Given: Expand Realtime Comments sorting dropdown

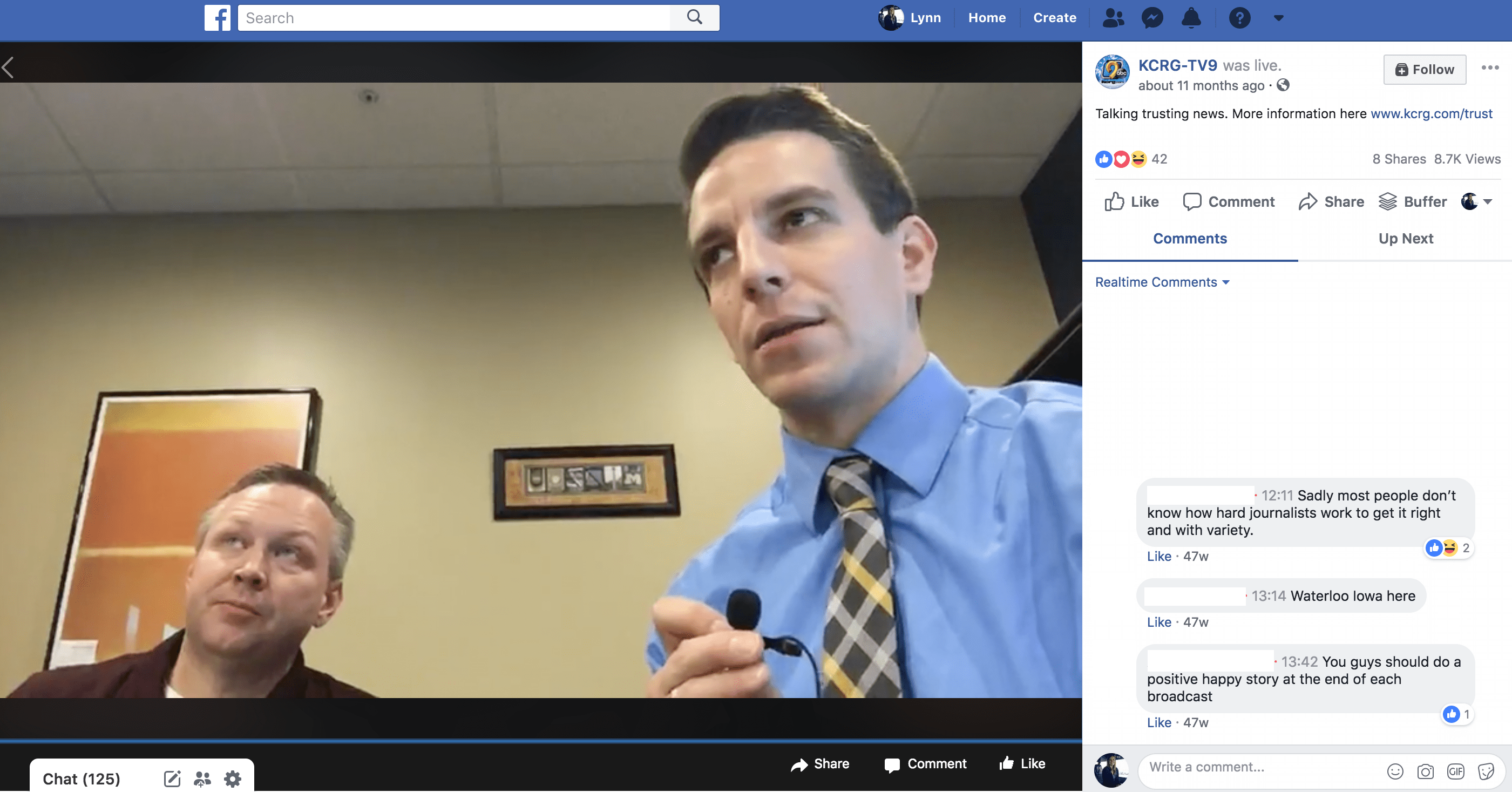Looking at the screenshot, I should pos(1162,282).
